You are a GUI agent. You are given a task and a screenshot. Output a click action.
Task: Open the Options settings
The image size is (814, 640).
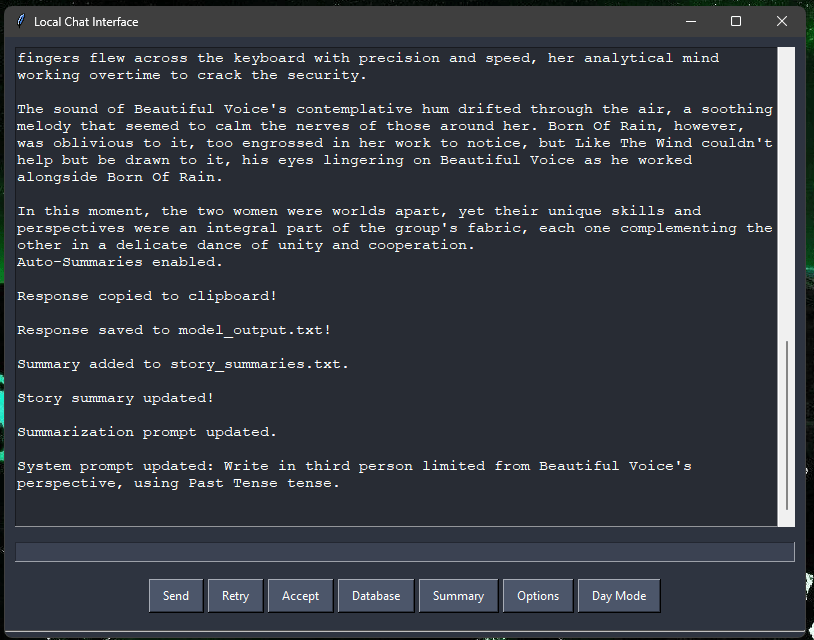pos(538,596)
